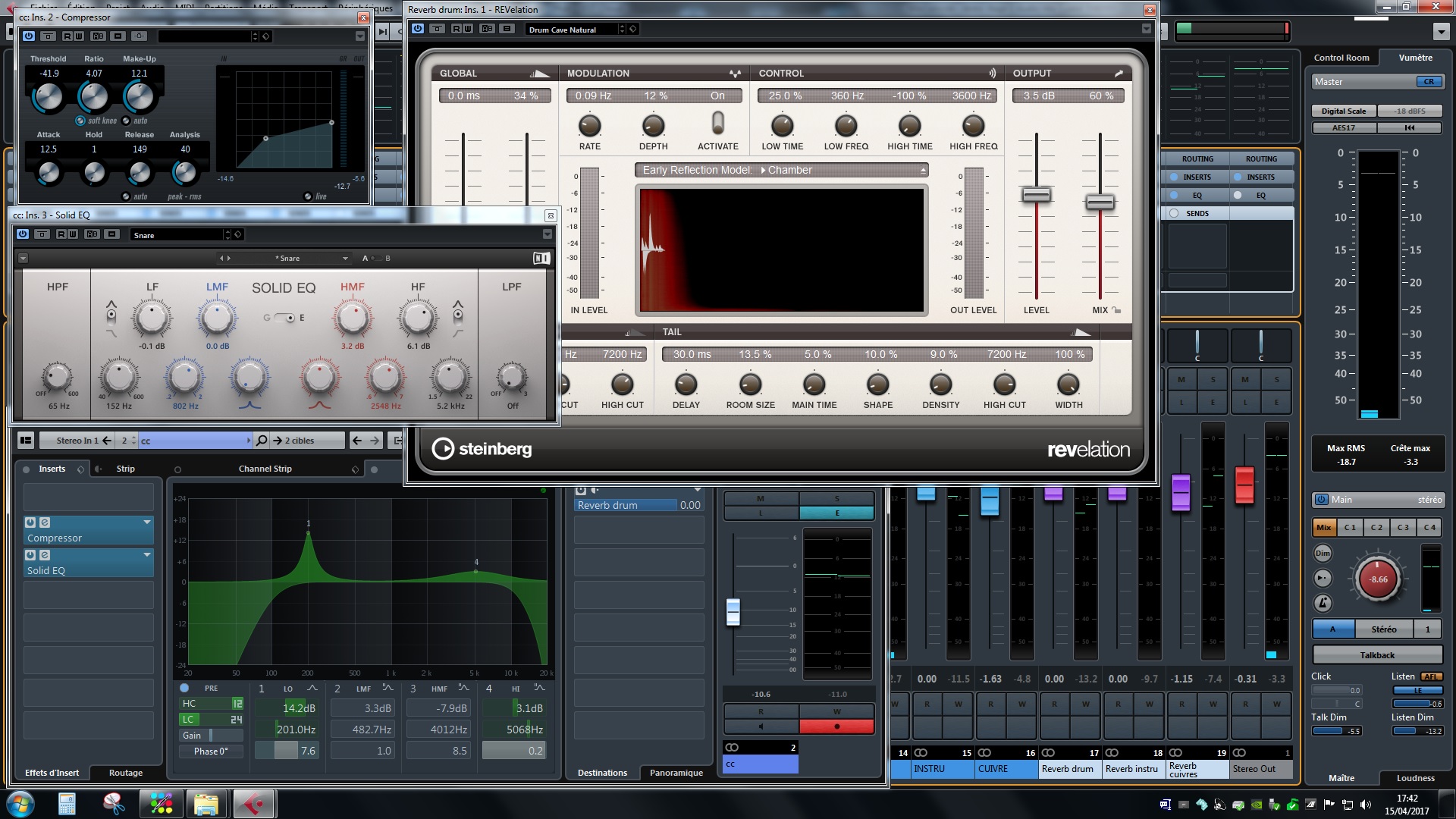Toggle modulation ACTIVATE switch in REVelation
Viewport: 1456px width, 819px height.
pyautogui.click(x=717, y=124)
